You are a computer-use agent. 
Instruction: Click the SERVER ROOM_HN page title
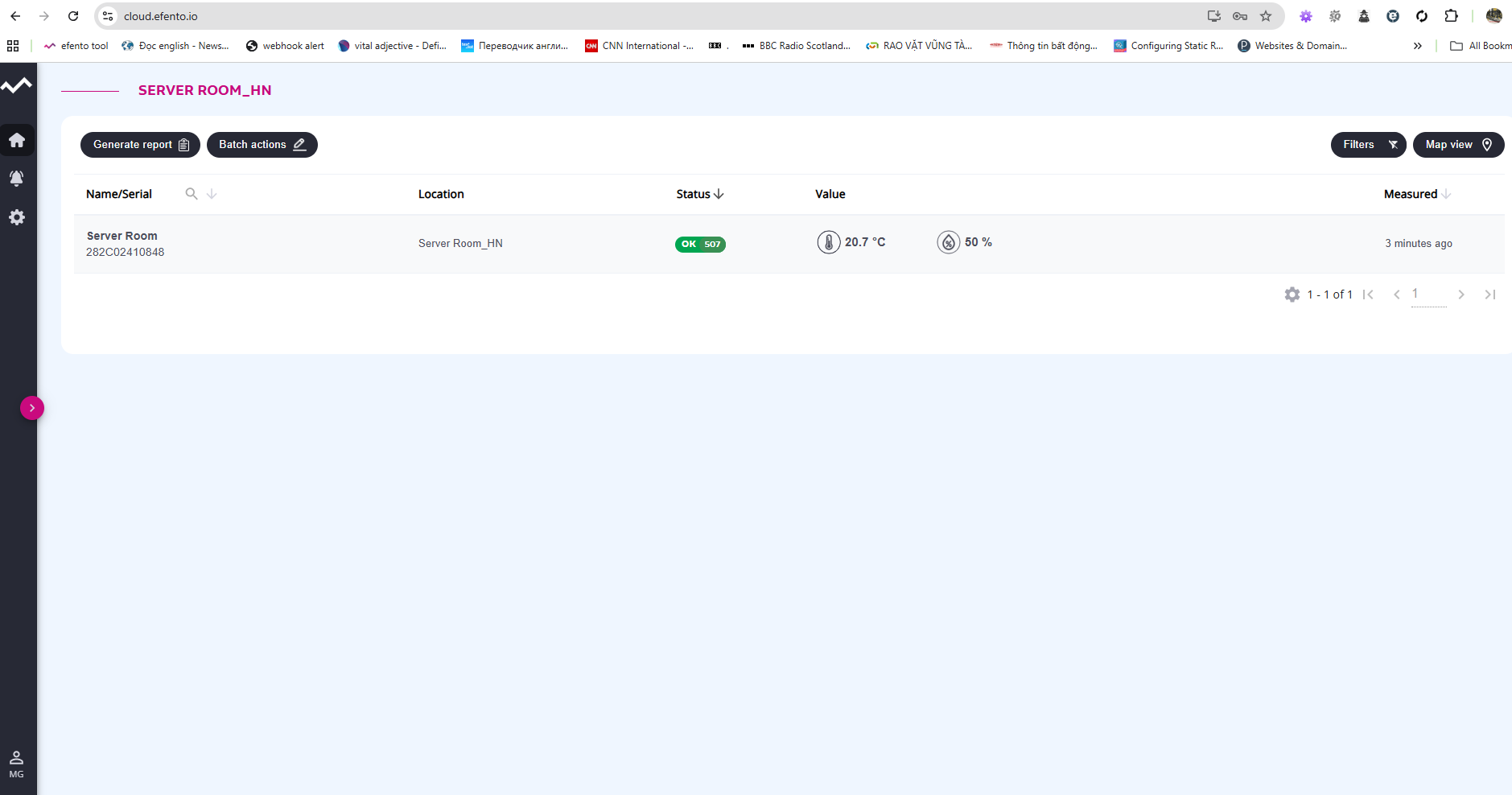pos(205,90)
